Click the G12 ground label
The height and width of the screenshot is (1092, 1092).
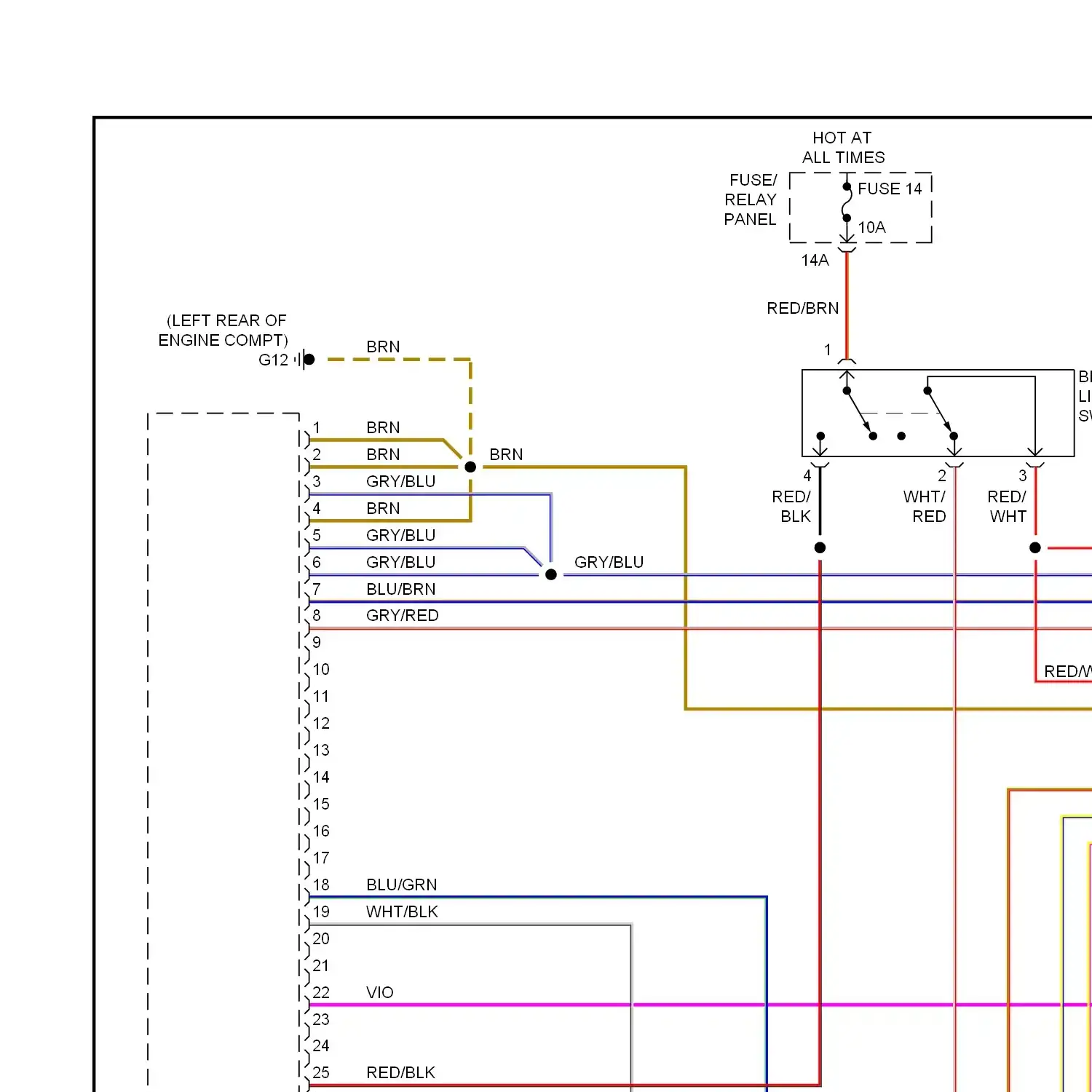pos(273,360)
